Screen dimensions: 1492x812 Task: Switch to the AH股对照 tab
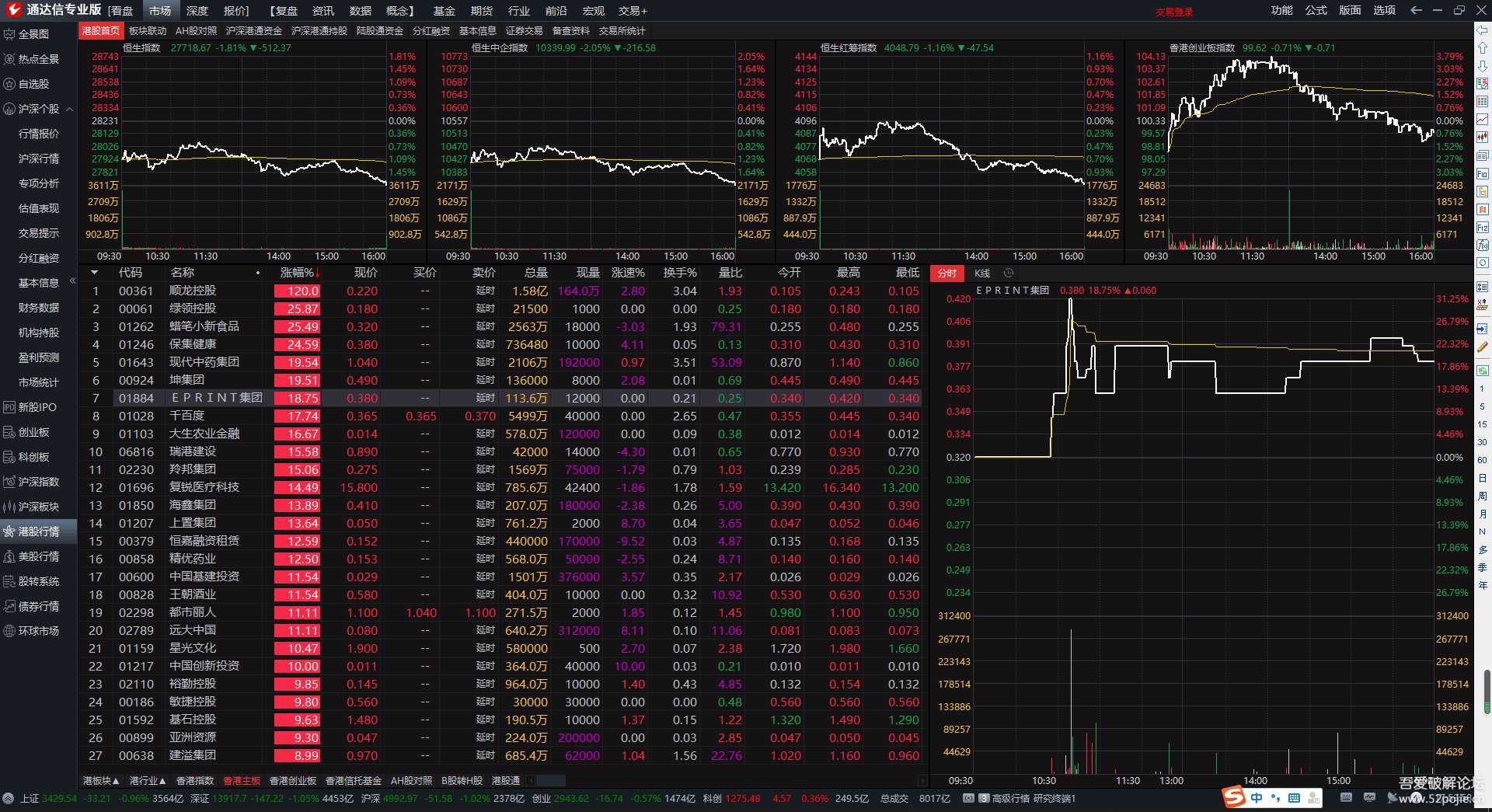[196, 31]
